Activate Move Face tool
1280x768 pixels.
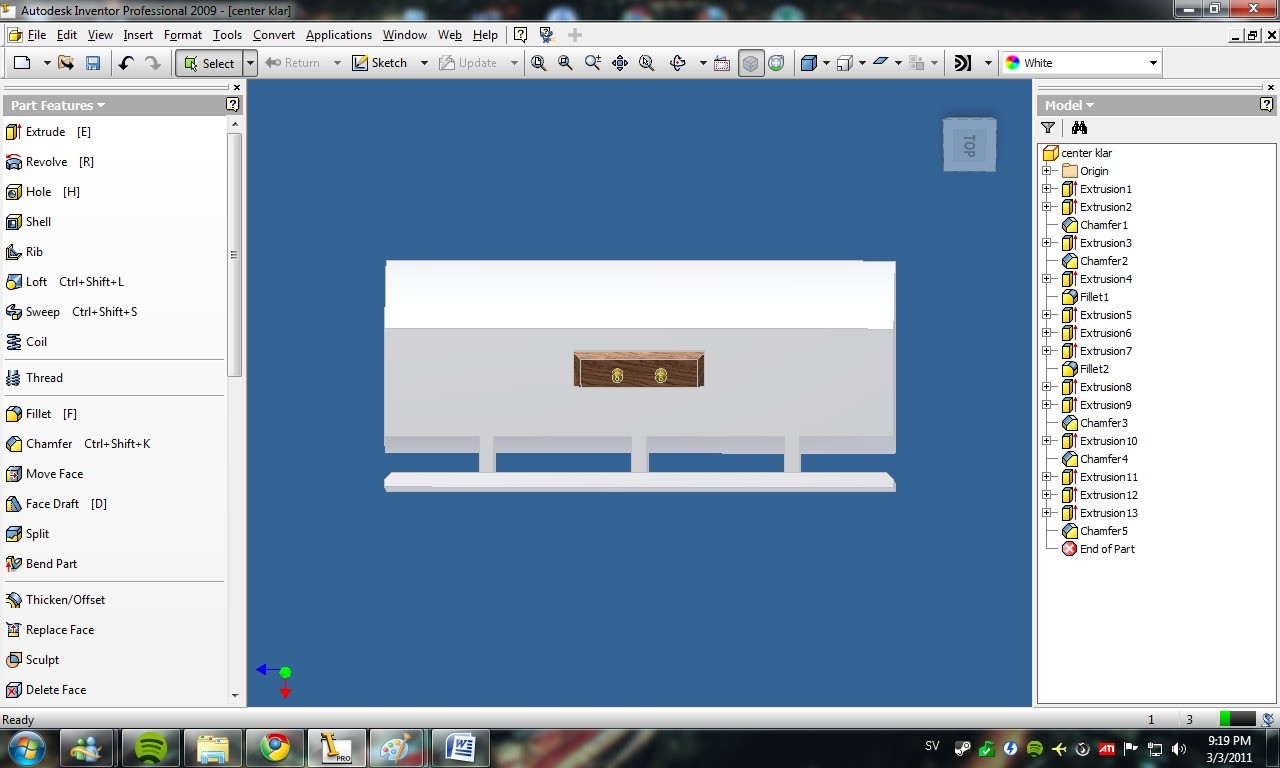44,474
